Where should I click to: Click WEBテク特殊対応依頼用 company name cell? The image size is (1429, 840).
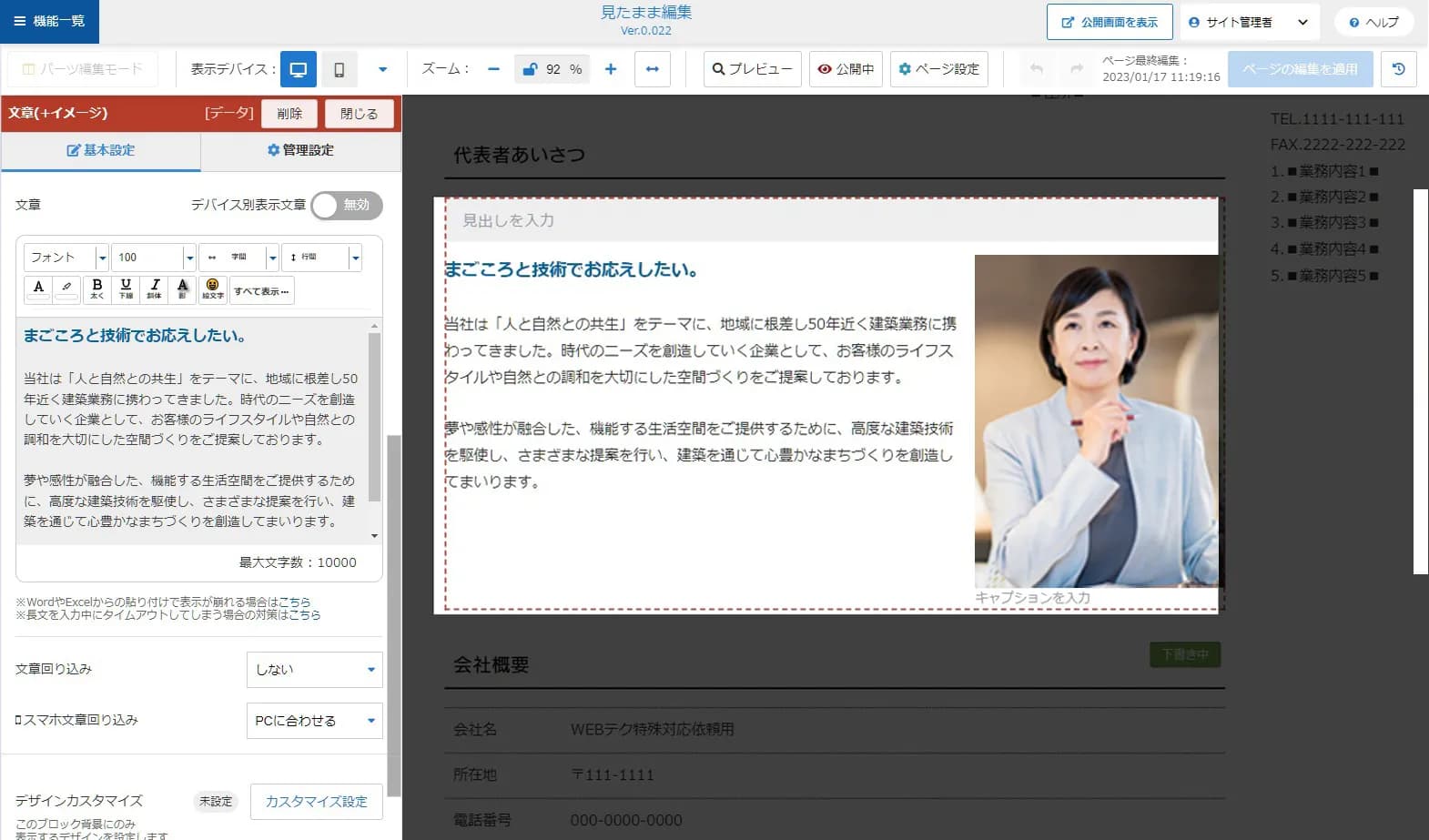coord(652,729)
